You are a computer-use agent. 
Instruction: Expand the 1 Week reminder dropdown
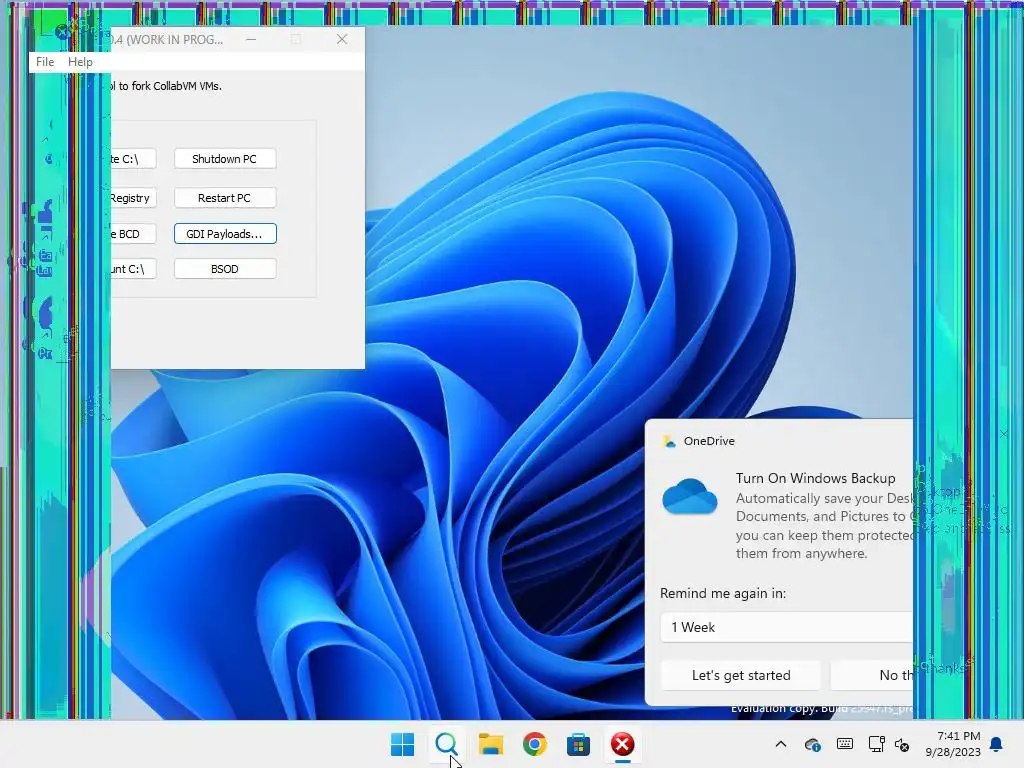coord(786,627)
